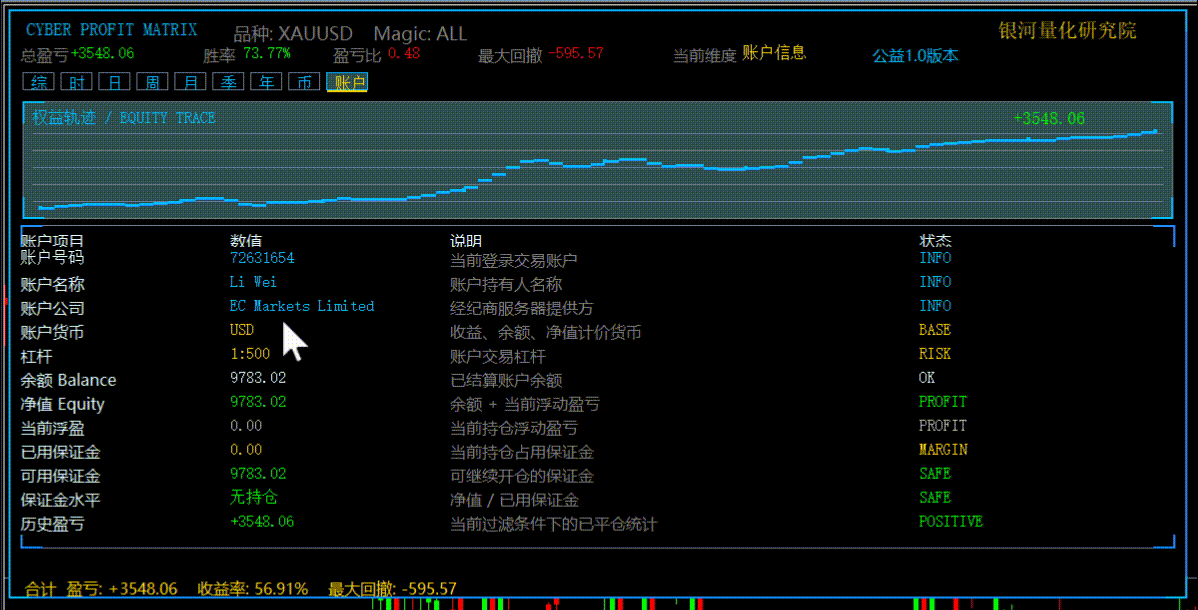Click the 经纪商服务器提供方 description
Image resolution: width=1198 pixels, height=610 pixels.
pos(522,308)
